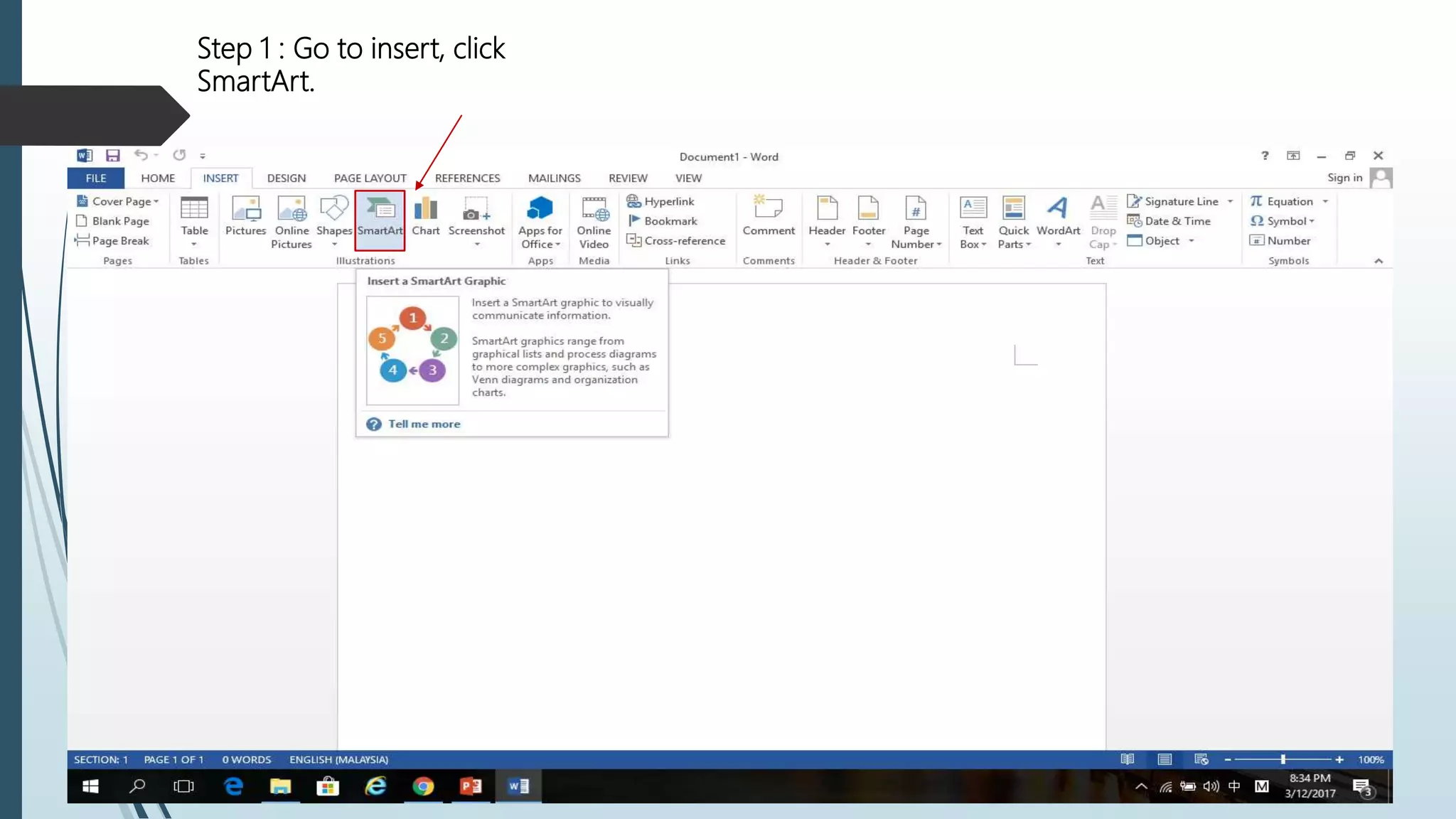Insert Date & Time

click(1169, 221)
